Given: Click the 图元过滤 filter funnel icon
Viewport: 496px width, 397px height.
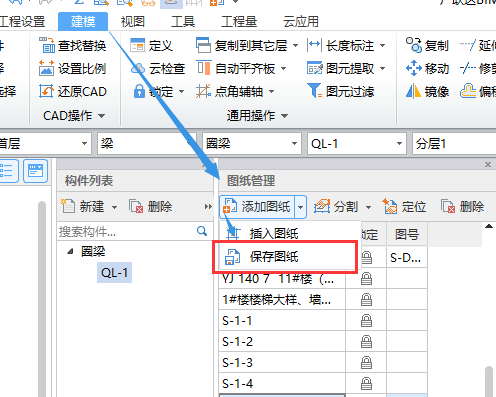Looking at the screenshot, I should pos(314,91).
